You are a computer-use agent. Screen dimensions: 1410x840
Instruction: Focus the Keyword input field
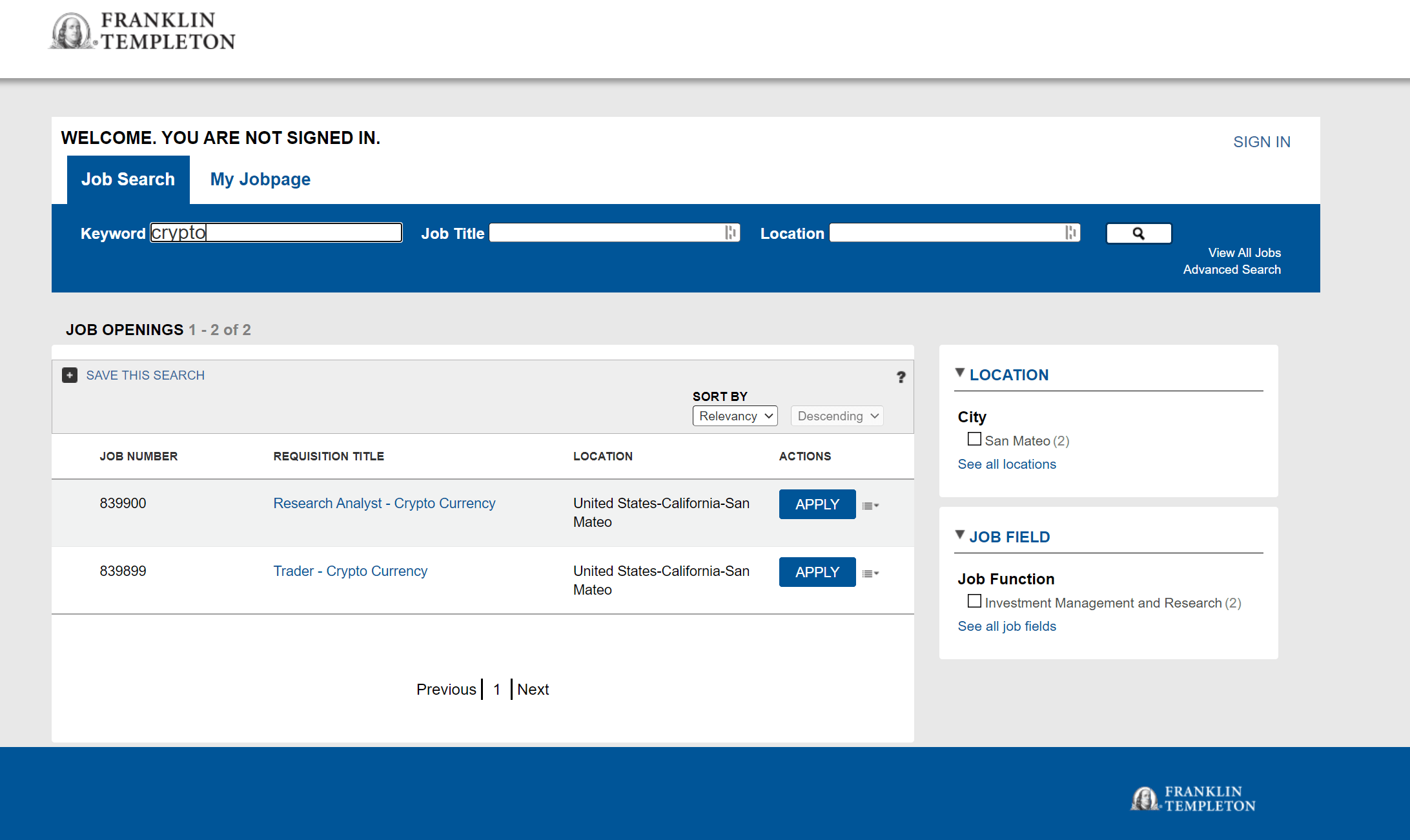[276, 232]
